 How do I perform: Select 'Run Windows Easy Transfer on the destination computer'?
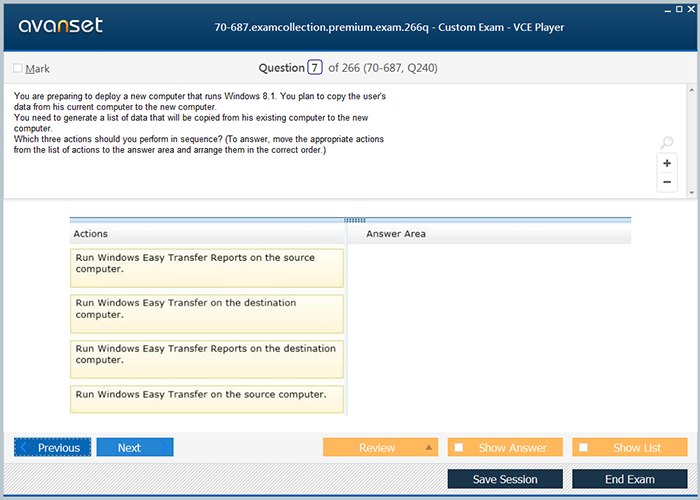coord(207,313)
